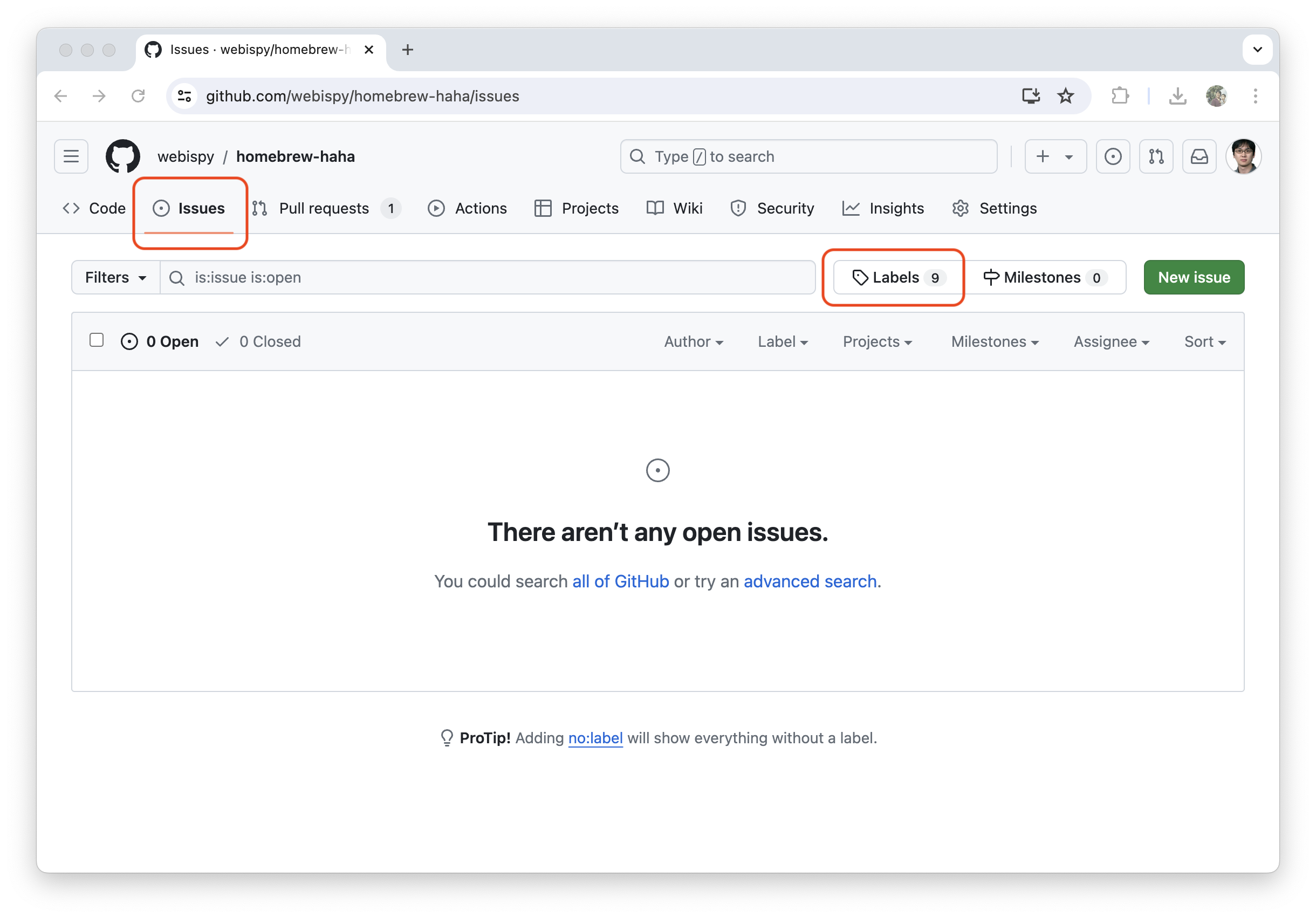Open the Milestones filter dropdown
Screen dimensions: 1316x918
pyautogui.click(x=995, y=341)
